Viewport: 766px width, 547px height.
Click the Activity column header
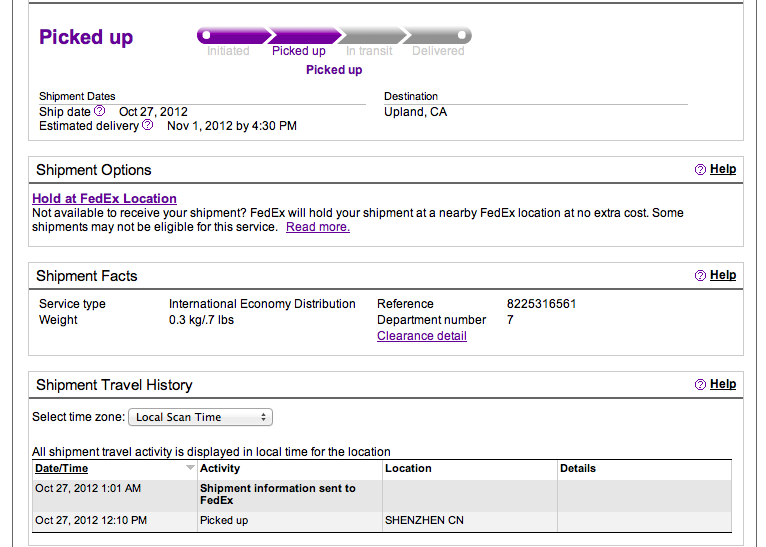(x=220, y=468)
